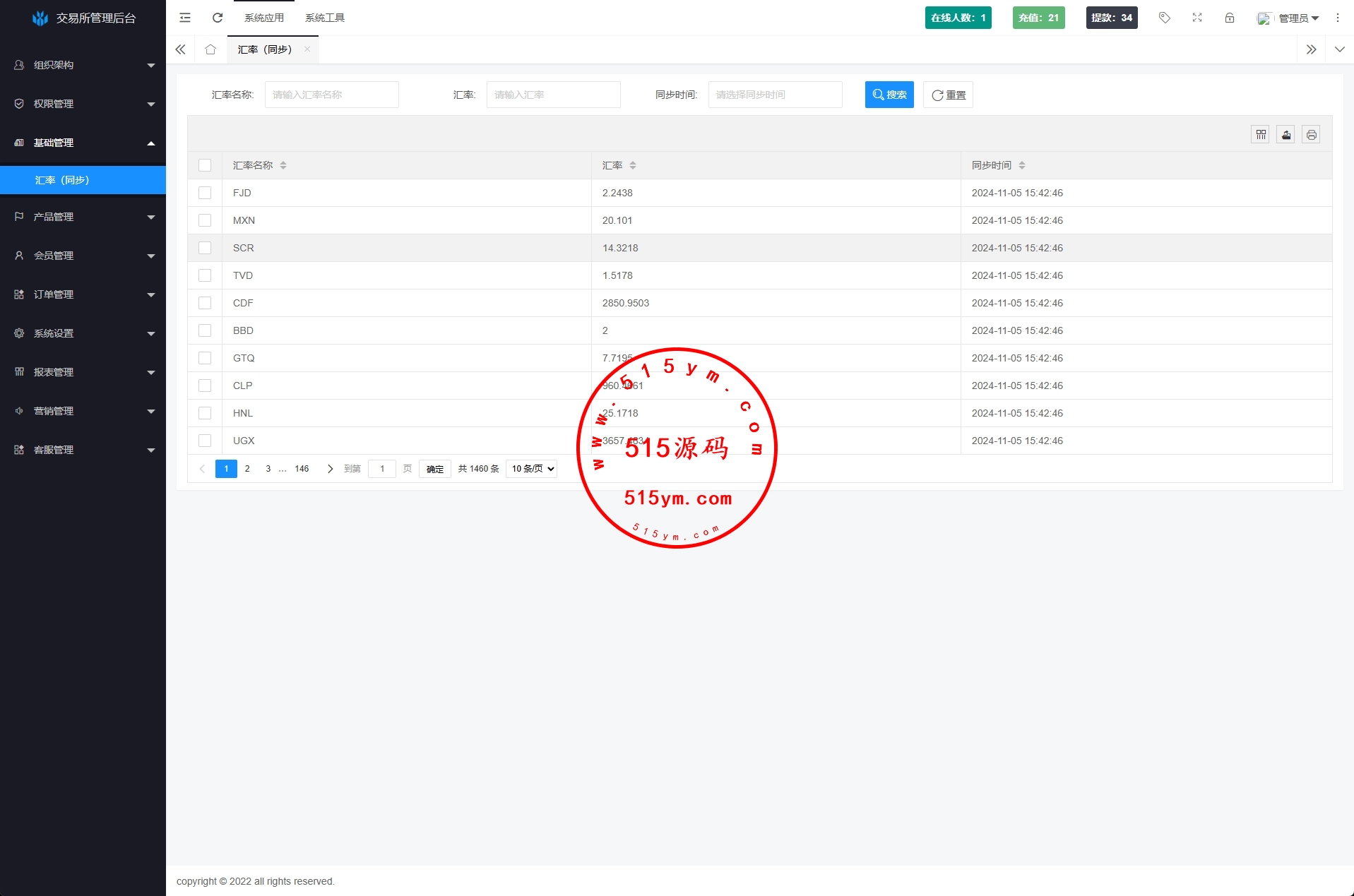This screenshot has height=896, width=1354.
Task: Switch to the 系统工具 top menu
Action: [x=325, y=18]
